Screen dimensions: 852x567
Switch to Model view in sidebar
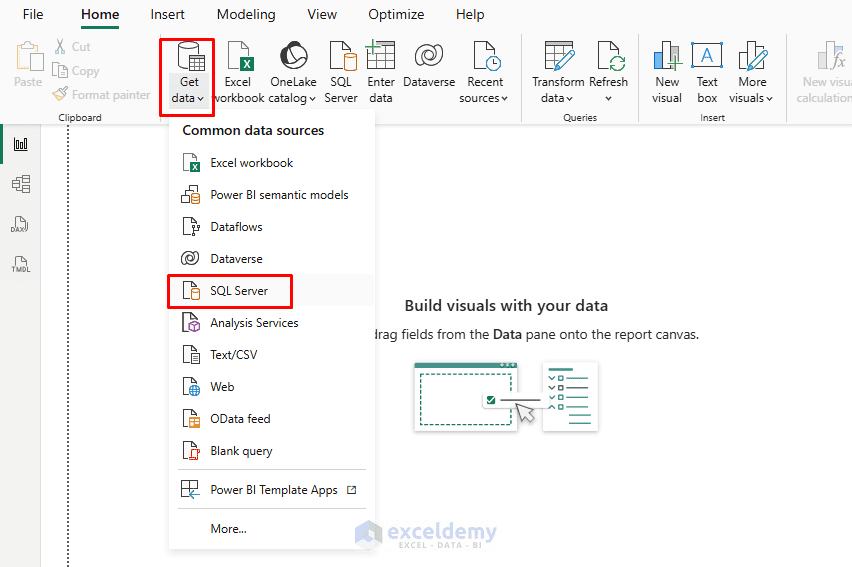[x=21, y=184]
